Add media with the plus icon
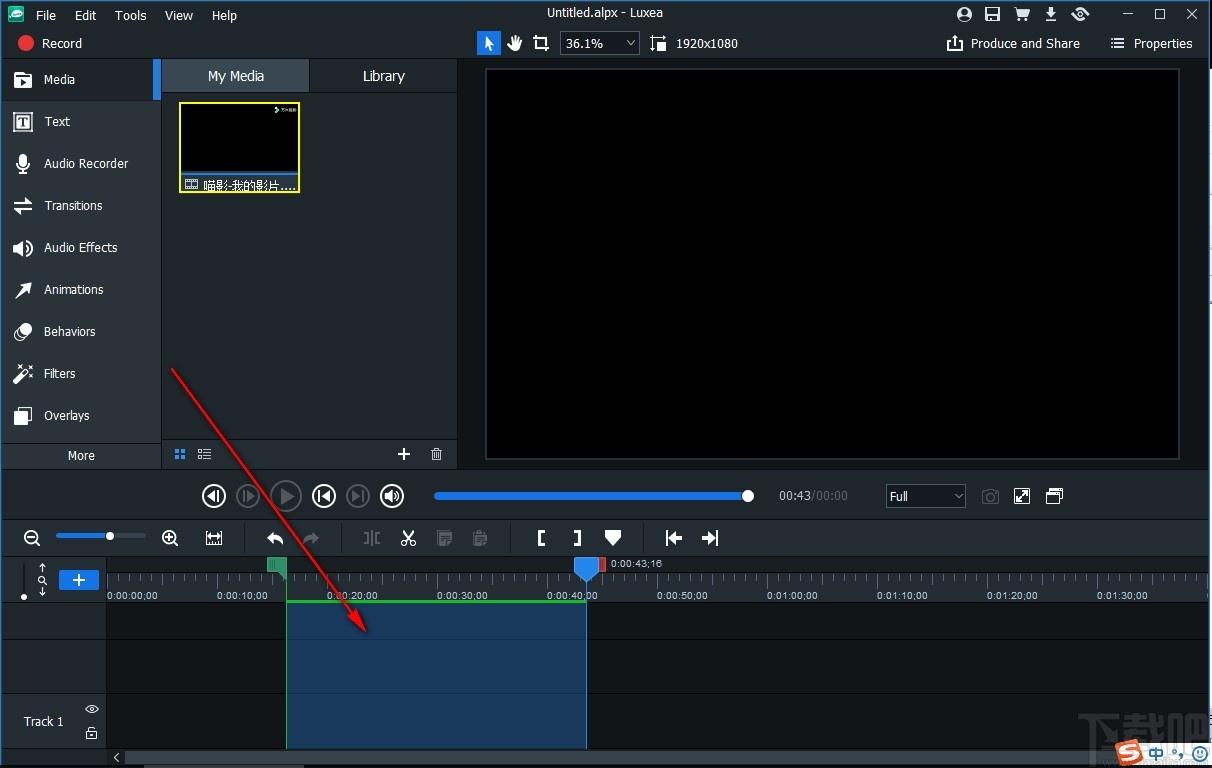This screenshot has width=1212, height=768. pos(404,454)
